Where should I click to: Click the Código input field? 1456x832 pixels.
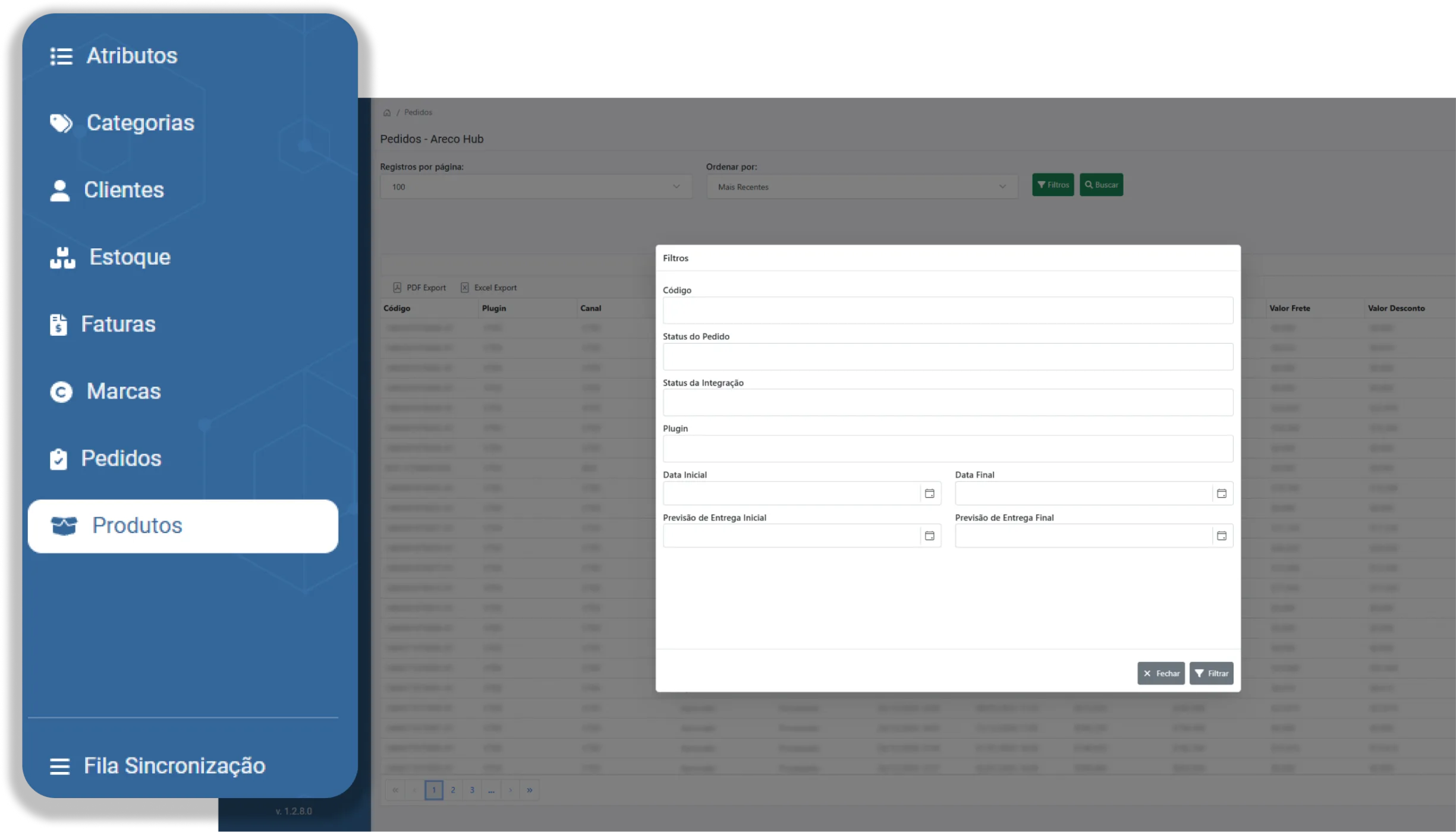coord(947,310)
